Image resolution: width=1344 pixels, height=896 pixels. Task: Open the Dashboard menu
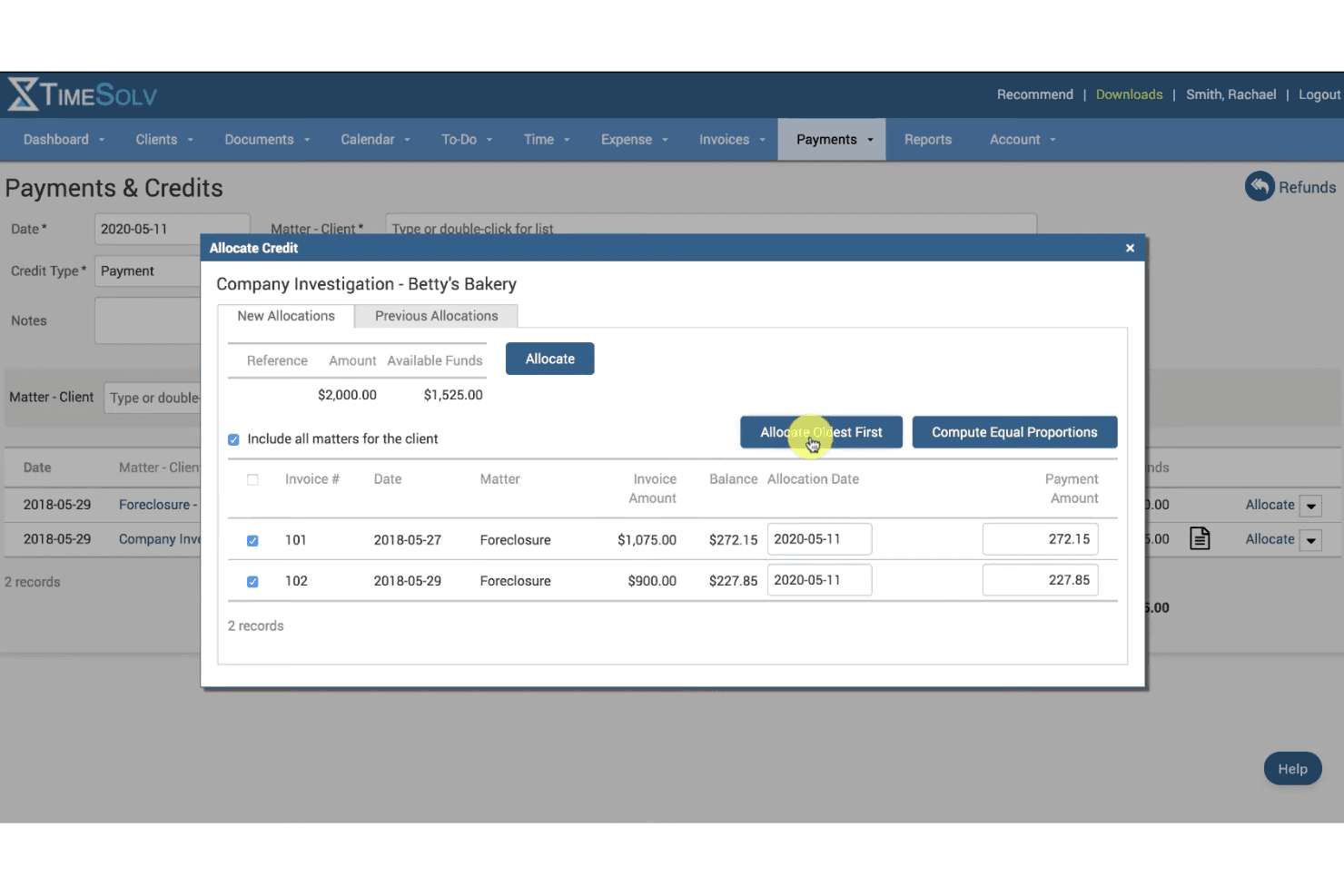coord(64,140)
